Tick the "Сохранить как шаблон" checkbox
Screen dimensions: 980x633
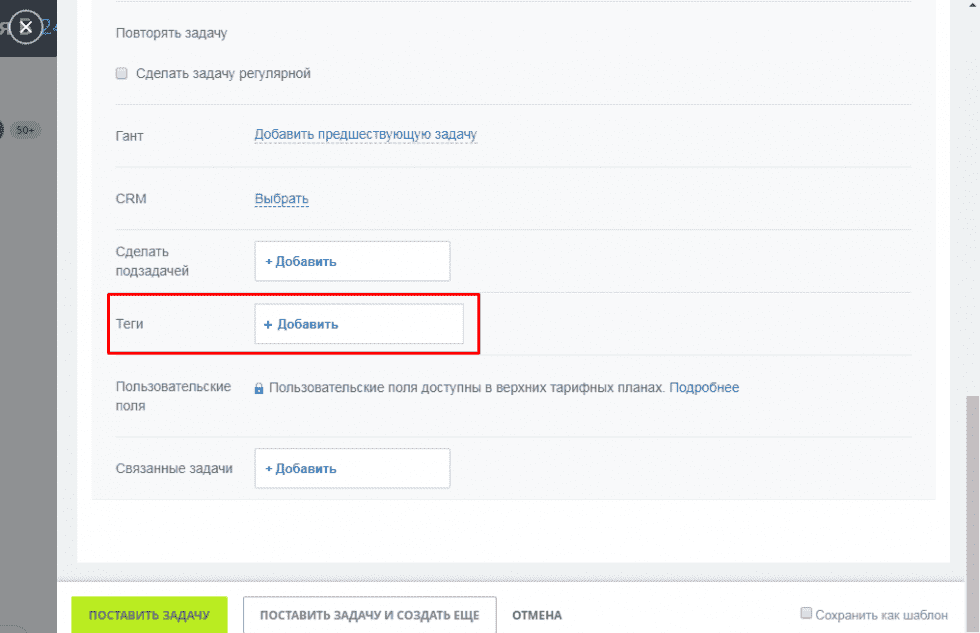(806, 614)
